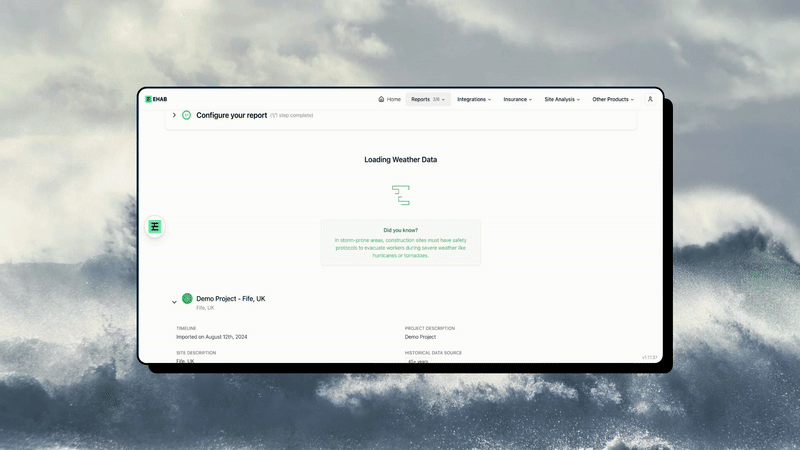The height and width of the screenshot is (450, 800).
Task: Click the Demo Project green avatar icon
Action: coord(187,298)
